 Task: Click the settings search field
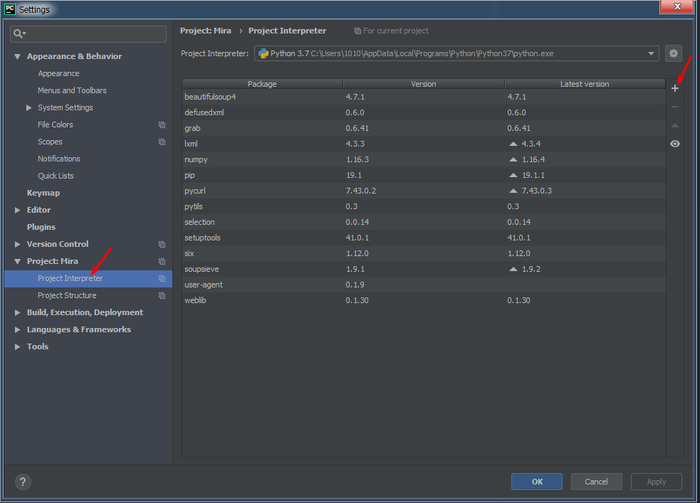coord(90,34)
